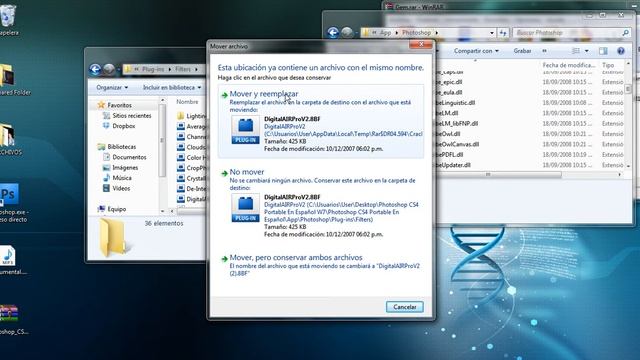Go forward in the Photoshop explorer window

point(347,33)
